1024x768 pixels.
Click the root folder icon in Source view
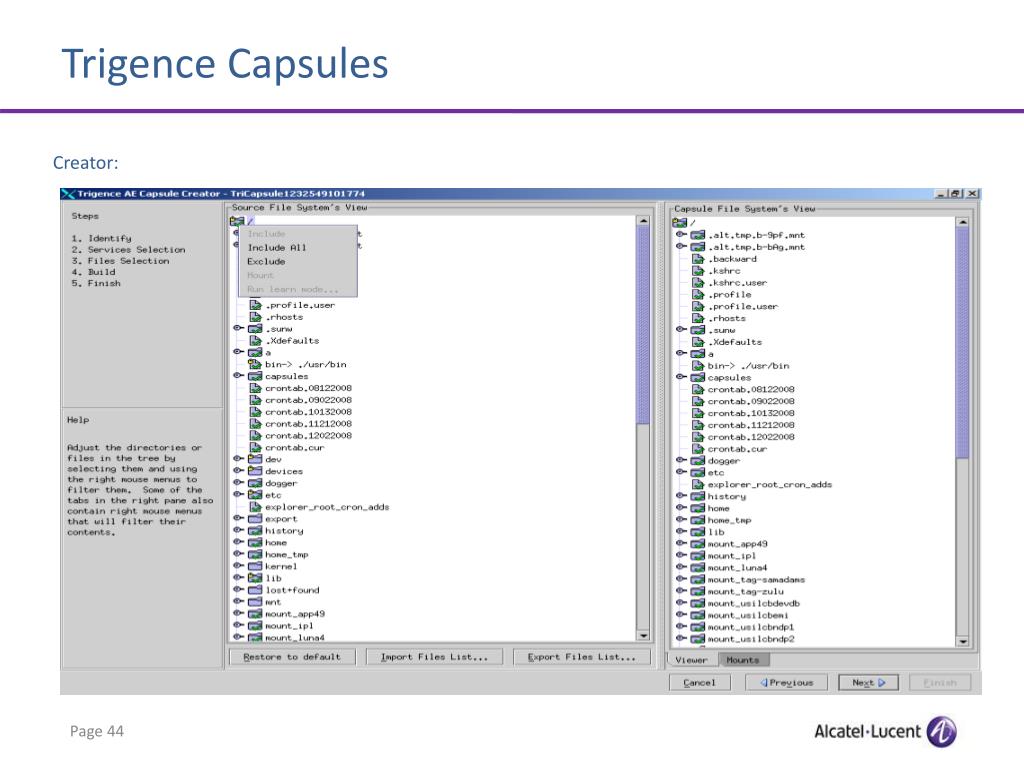(x=236, y=222)
